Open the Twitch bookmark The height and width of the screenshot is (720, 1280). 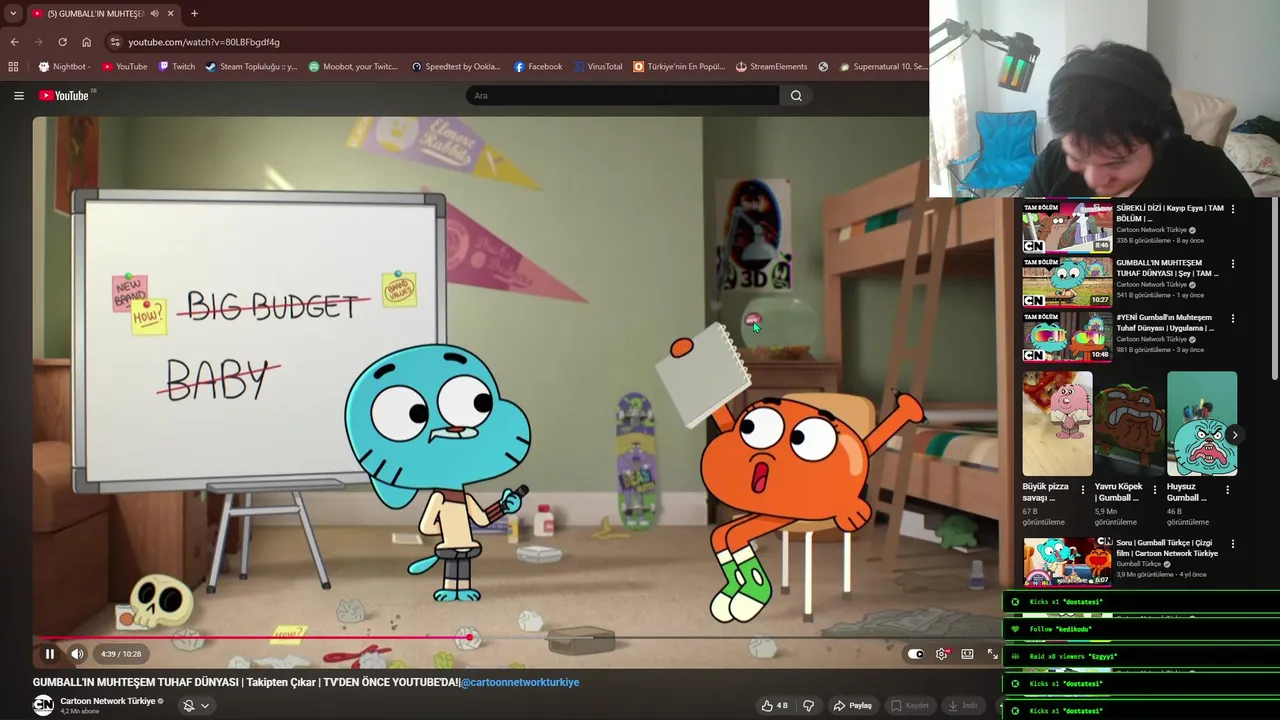tap(177, 67)
